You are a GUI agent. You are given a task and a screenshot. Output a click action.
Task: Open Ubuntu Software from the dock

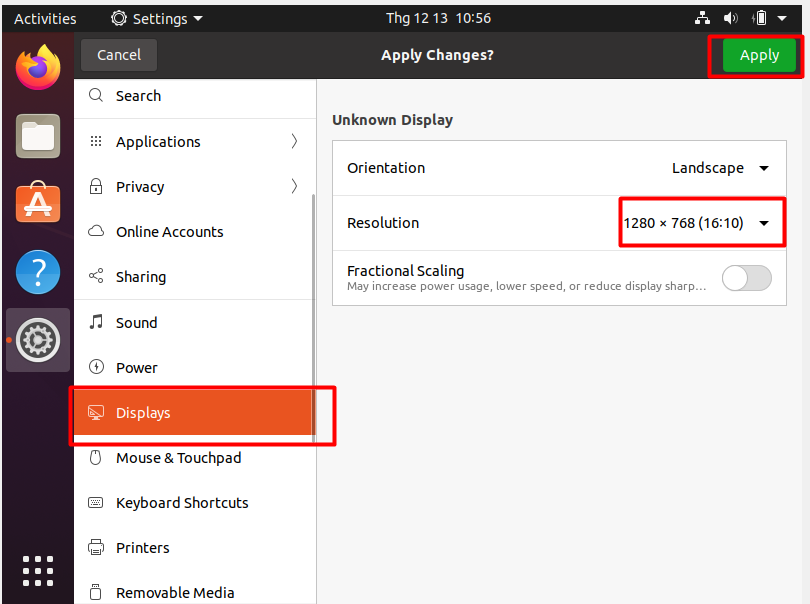point(38,204)
